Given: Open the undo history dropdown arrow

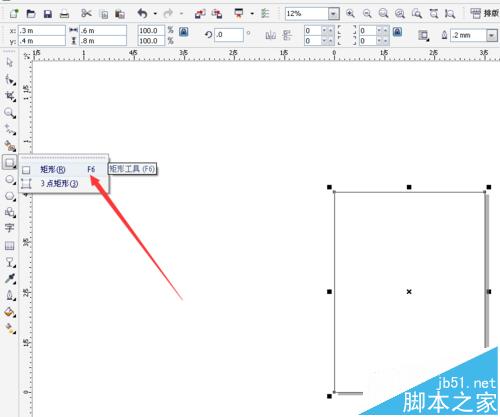Looking at the screenshot, I should [x=155, y=14].
